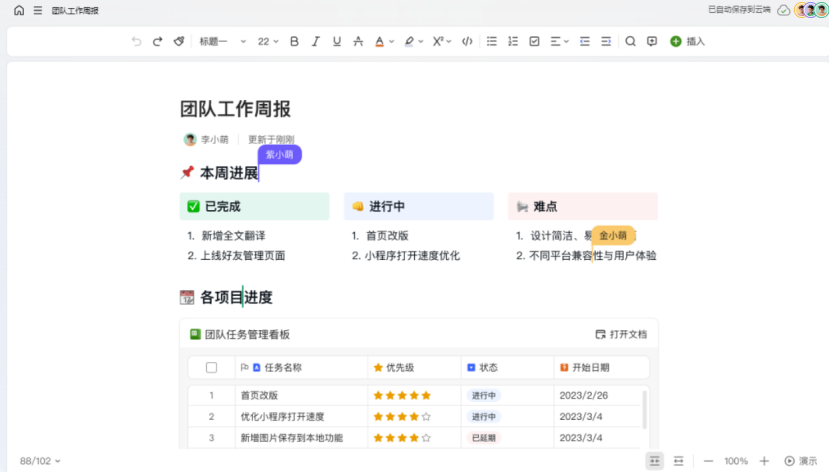Open search in document
The height and width of the screenshot is (472, 830).
(x=630, y=41)
